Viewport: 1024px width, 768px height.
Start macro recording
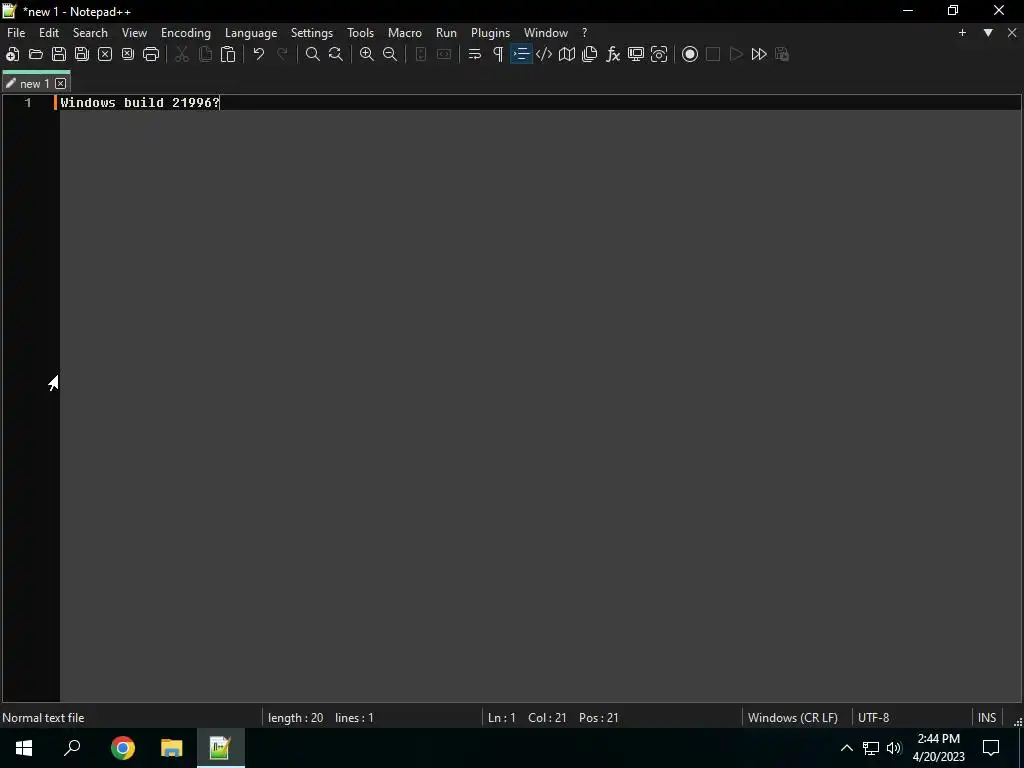690,54
